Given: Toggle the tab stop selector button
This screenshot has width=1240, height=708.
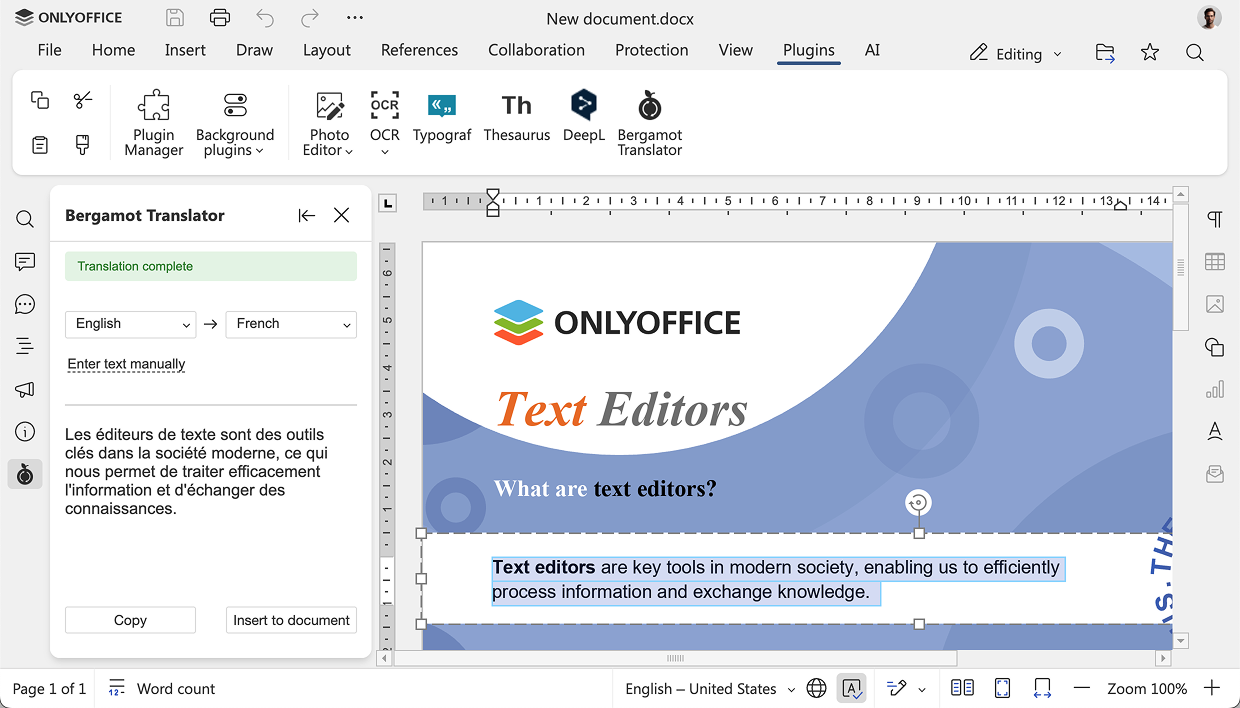Looking at the screenshot, I should pyautogui.click(x=388, y=203).
